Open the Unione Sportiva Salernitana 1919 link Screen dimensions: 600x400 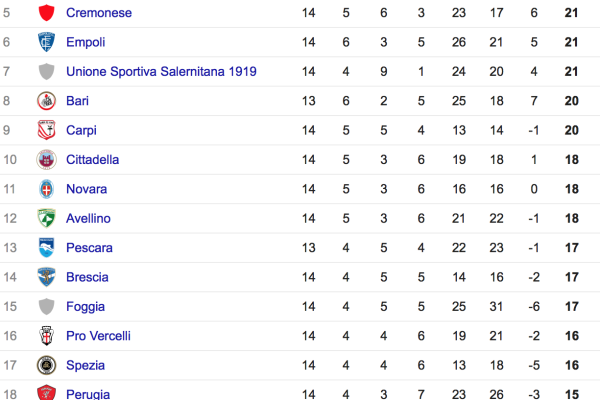pyautogui.click(x=161, y=72)
